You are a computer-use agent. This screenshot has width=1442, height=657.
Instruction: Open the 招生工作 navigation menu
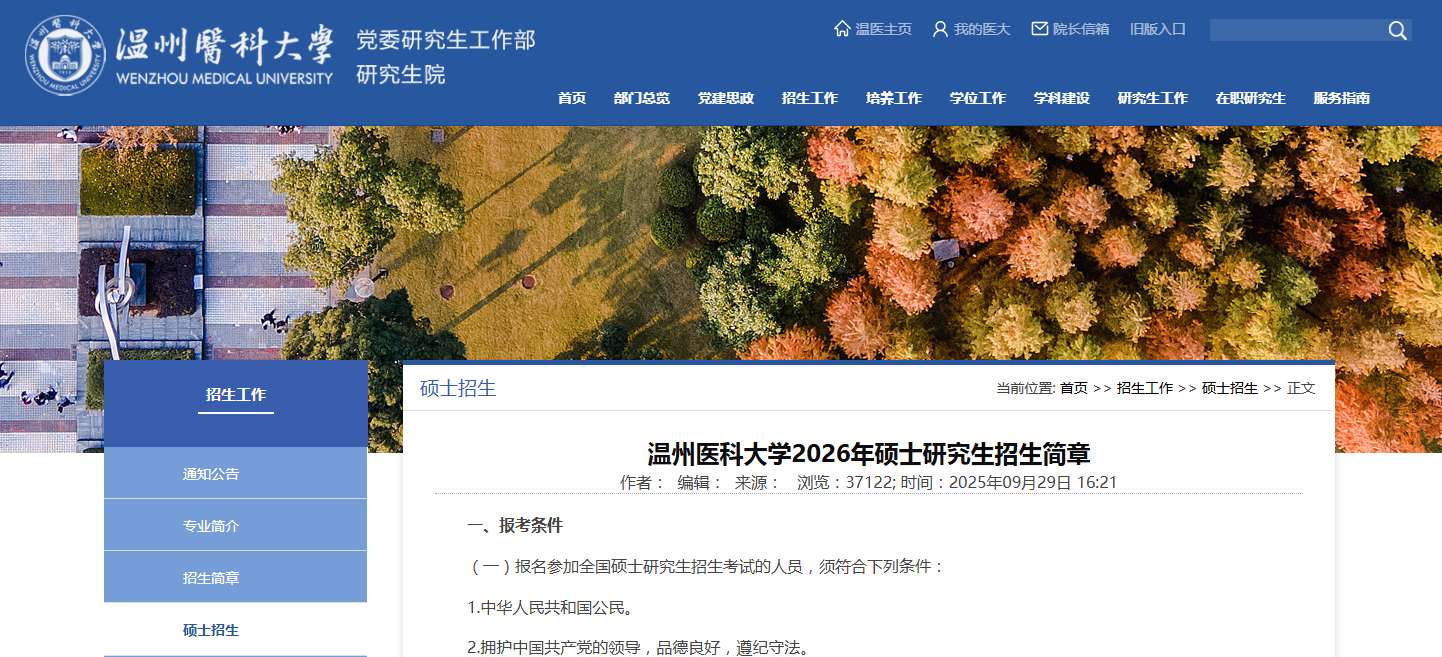[x=810, y=98]
